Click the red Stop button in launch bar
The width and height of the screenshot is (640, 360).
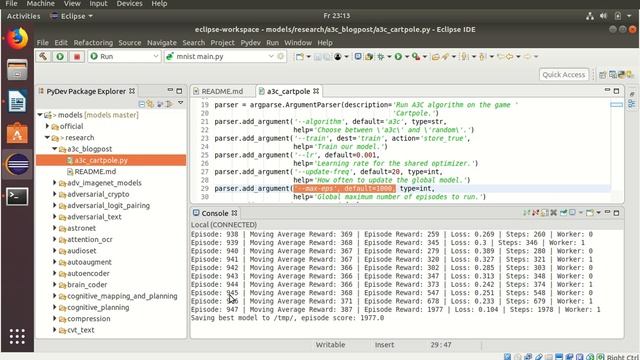[77, 56]
